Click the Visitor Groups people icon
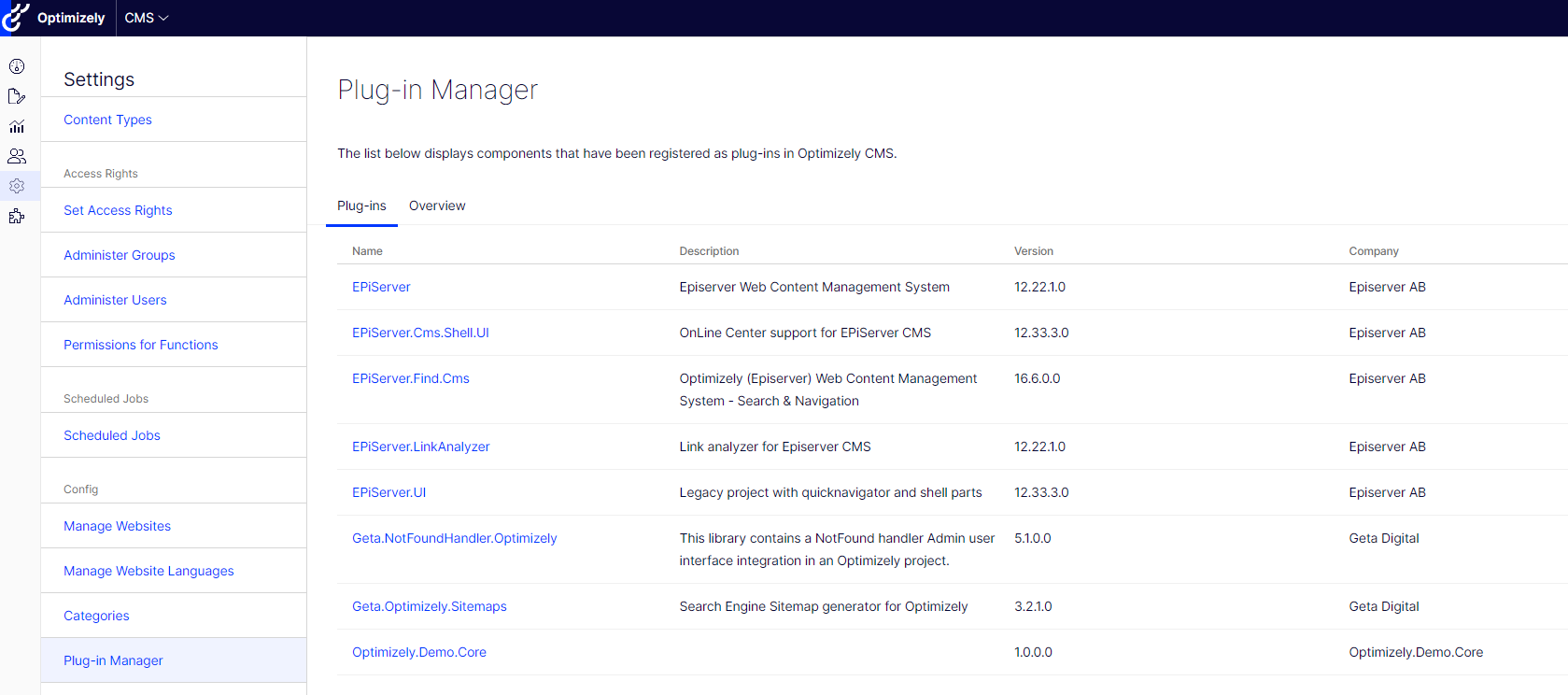 click(17, 156)
